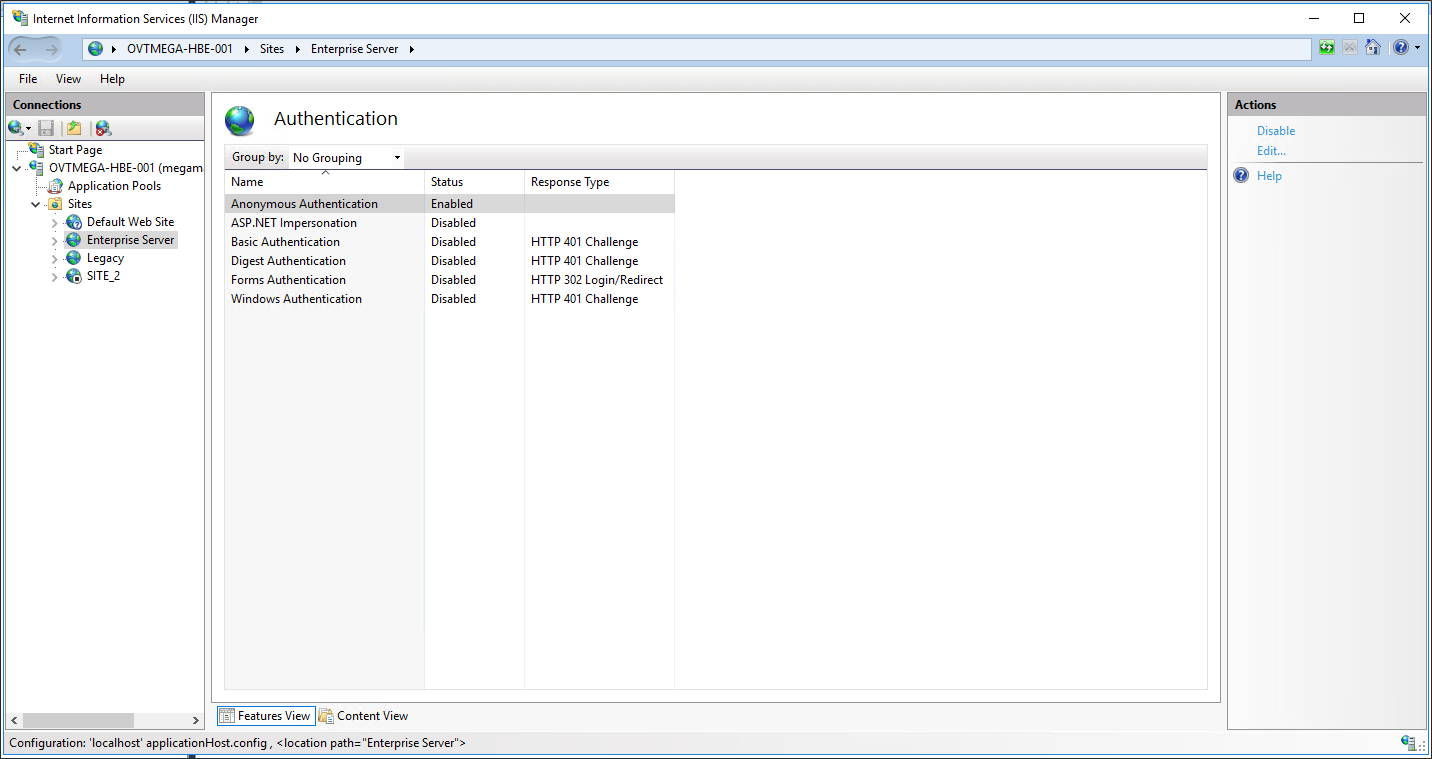This screenshot has width=1432, height=759.
Task: Open breadcrumb arrow after Sites
Action: (x=298, y=49)
